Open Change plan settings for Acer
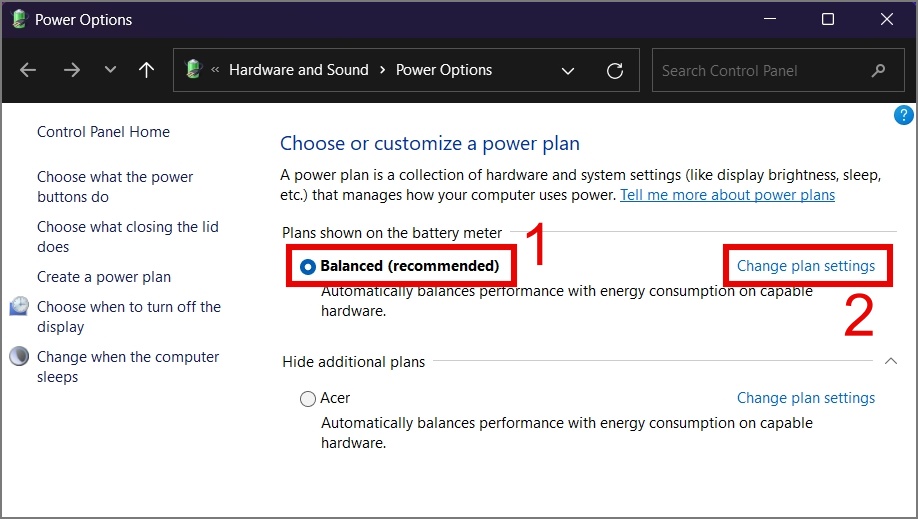 (806, 398)
